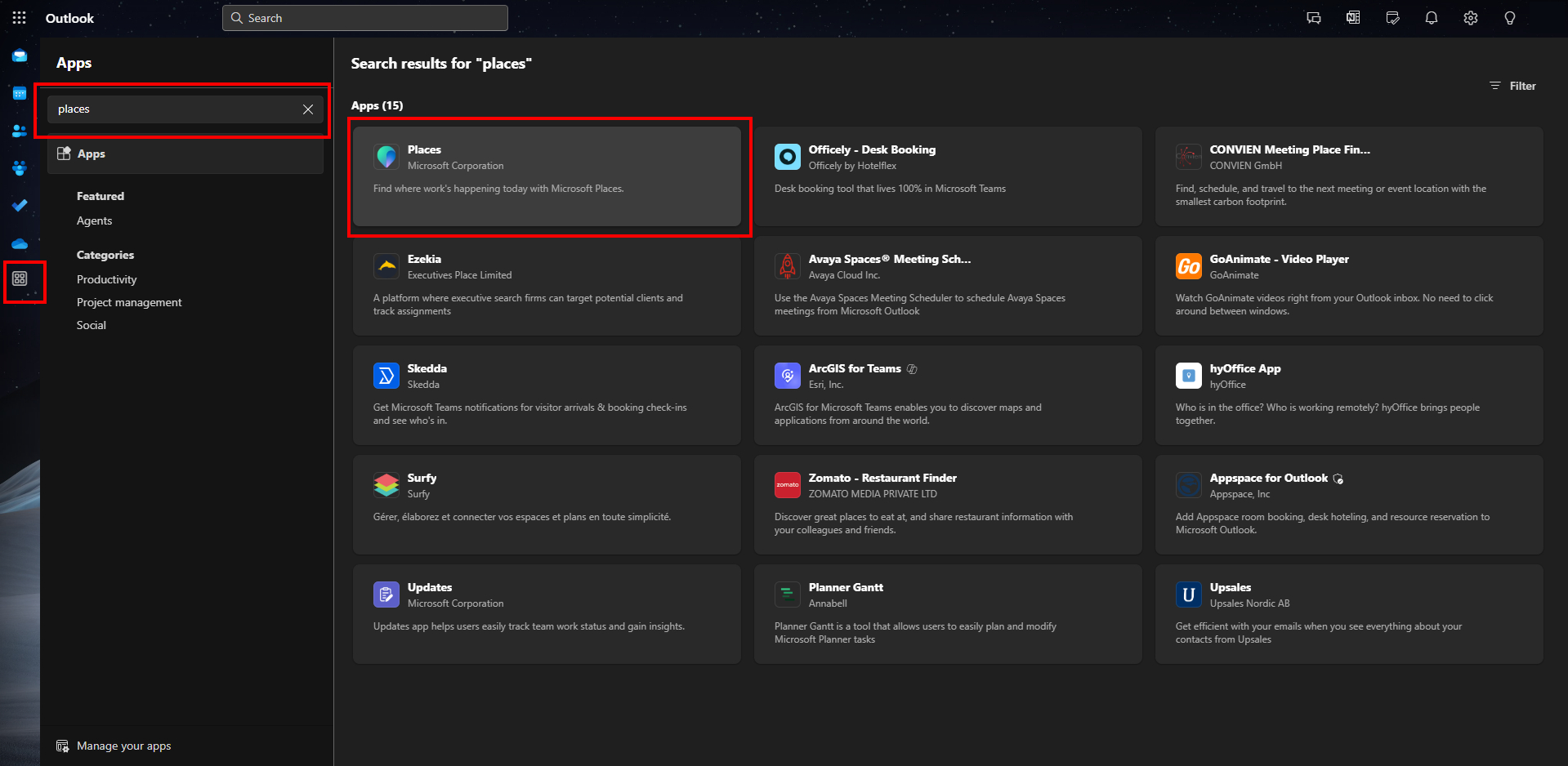Open Calendar from the left rail
Image resolution: width=1568 pixels, height=766 pixels.
point(20,93)
